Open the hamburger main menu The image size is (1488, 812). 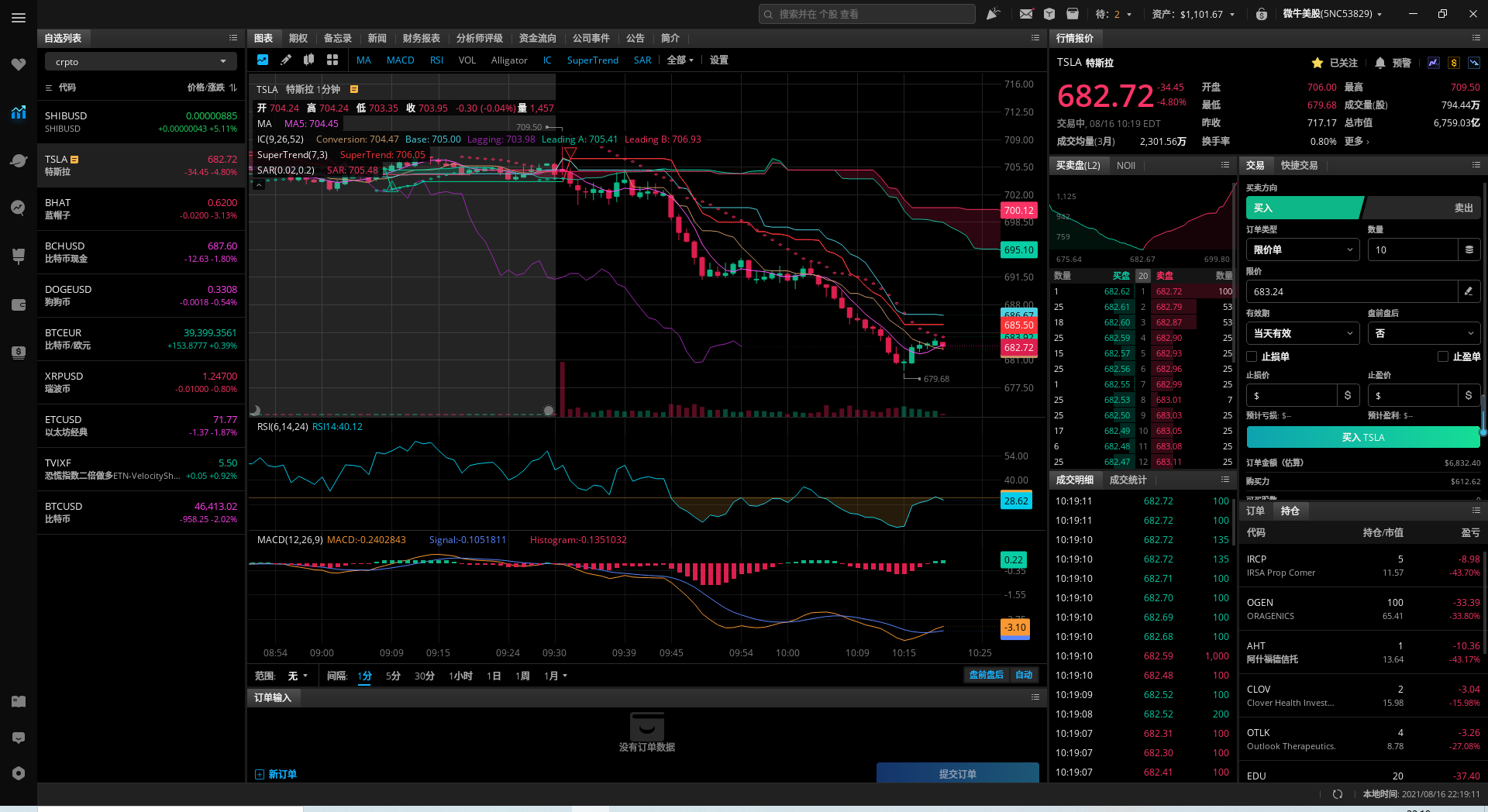click(19, 18)
